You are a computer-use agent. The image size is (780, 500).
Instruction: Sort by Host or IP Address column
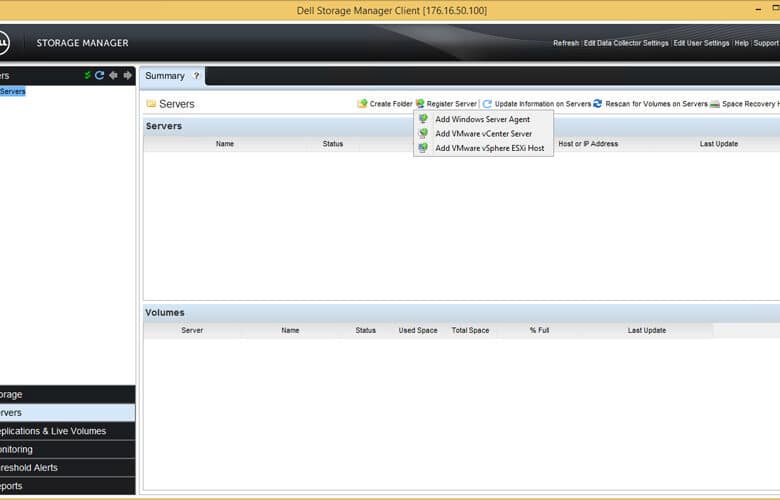pos(588,144)
